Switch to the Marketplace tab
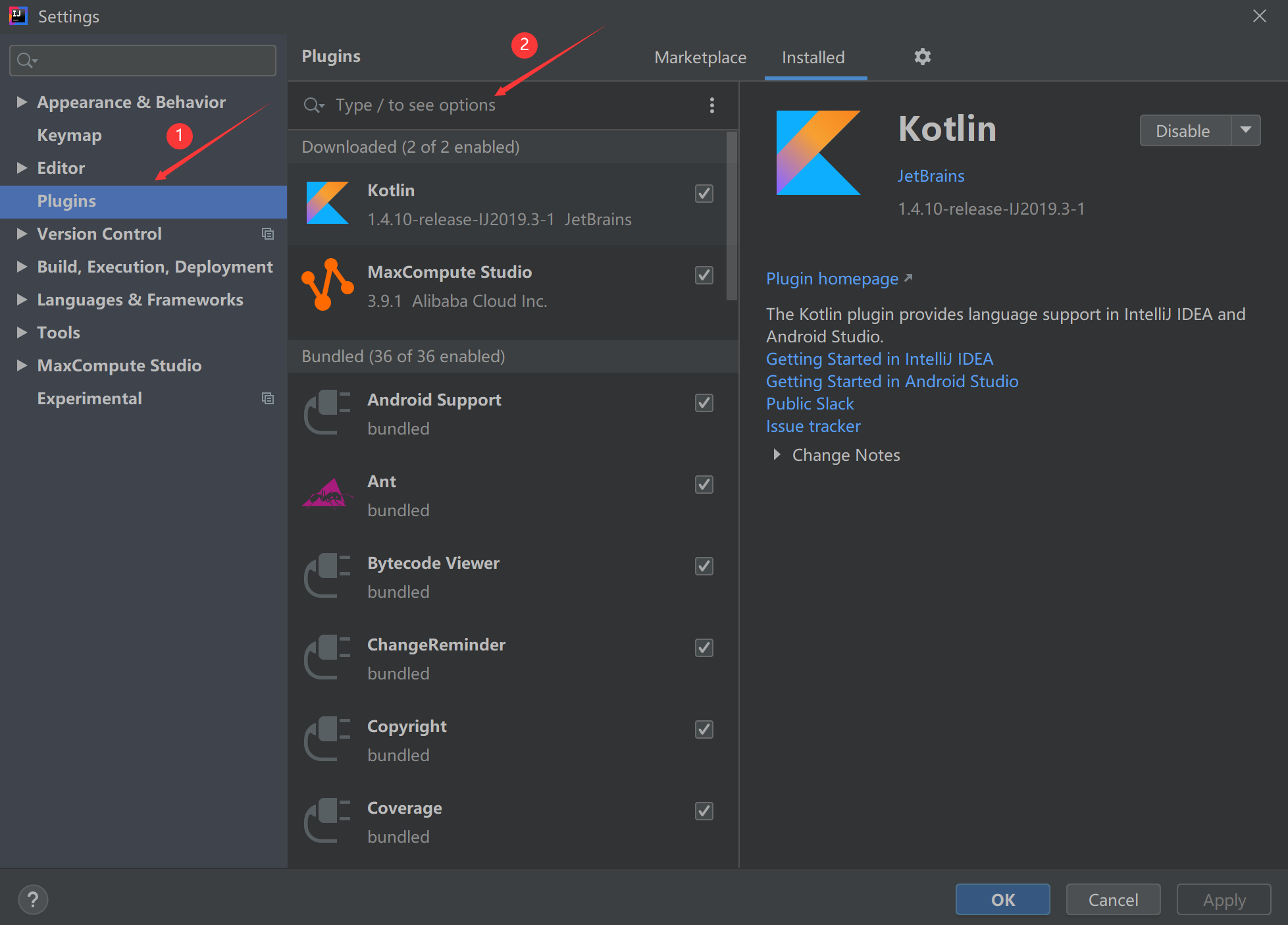 [700, 58]
